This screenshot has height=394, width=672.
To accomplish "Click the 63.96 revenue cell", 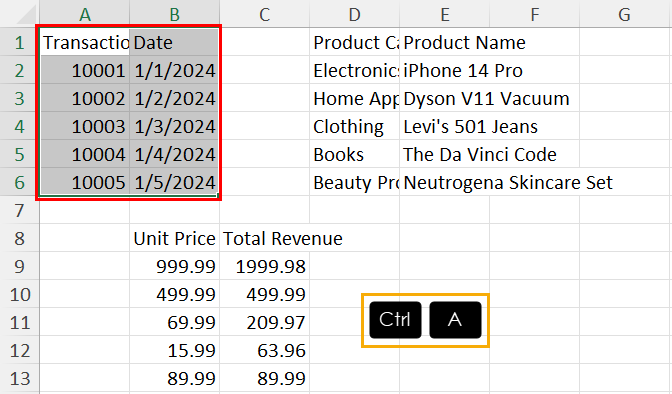I will point(264,350).
